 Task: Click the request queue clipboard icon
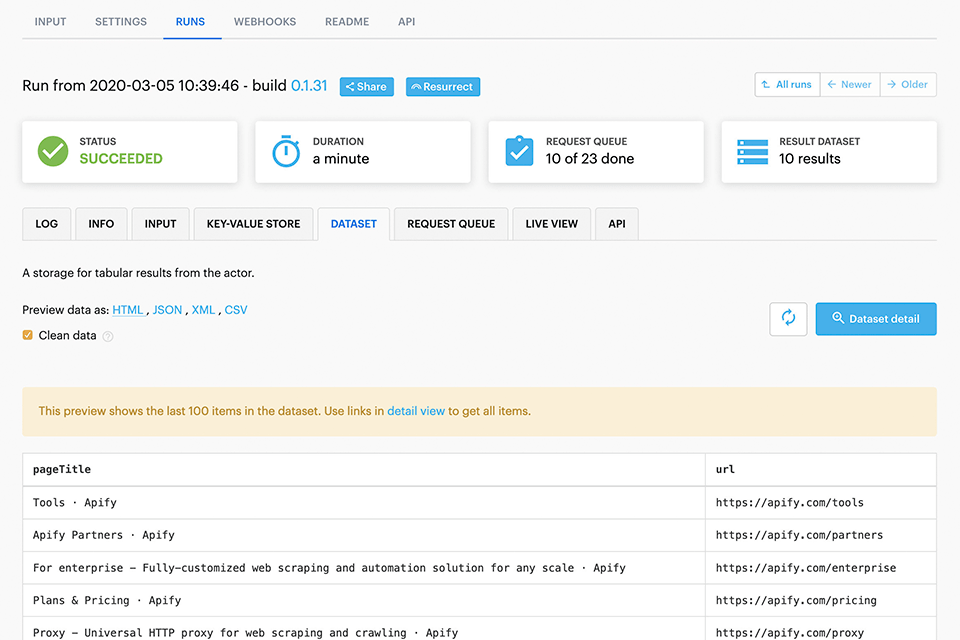(519, 151)
